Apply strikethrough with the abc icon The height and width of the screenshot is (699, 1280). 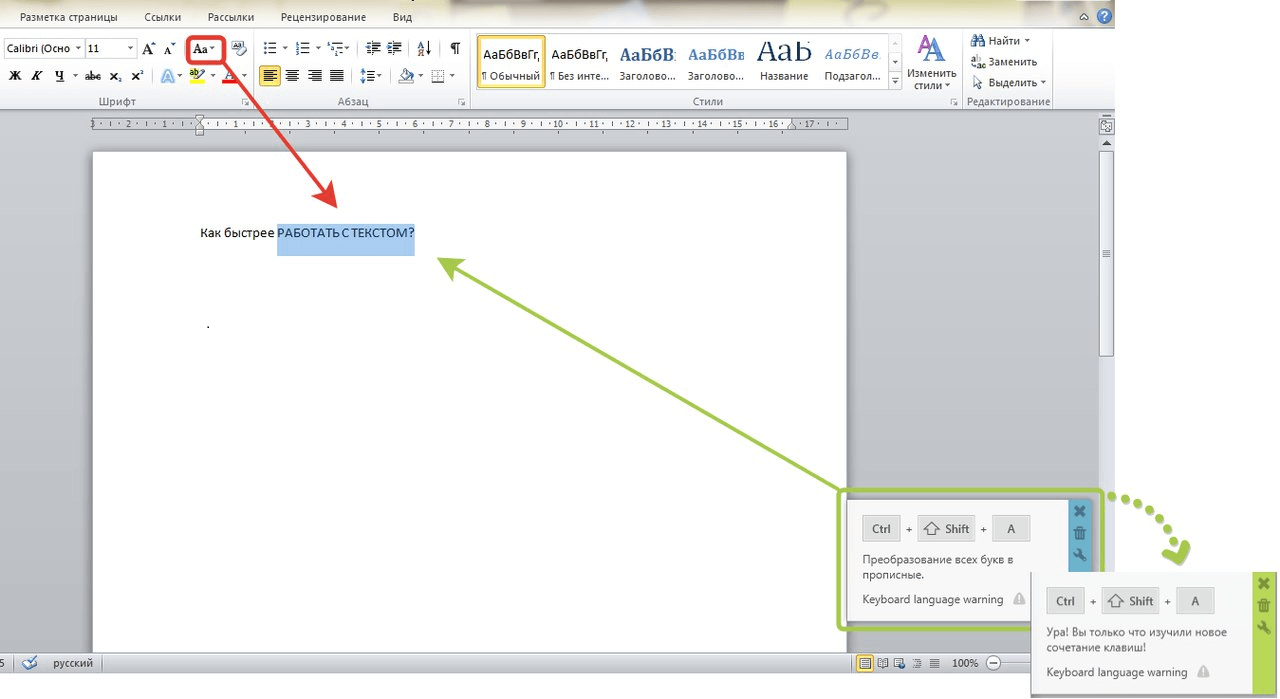click(x=93, y=76)
